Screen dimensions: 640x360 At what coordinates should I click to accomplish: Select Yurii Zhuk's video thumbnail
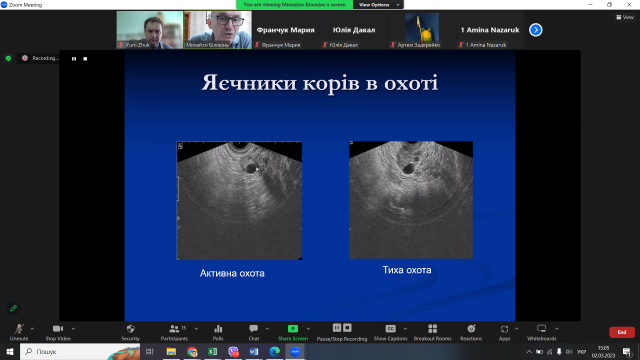[150, 30]
